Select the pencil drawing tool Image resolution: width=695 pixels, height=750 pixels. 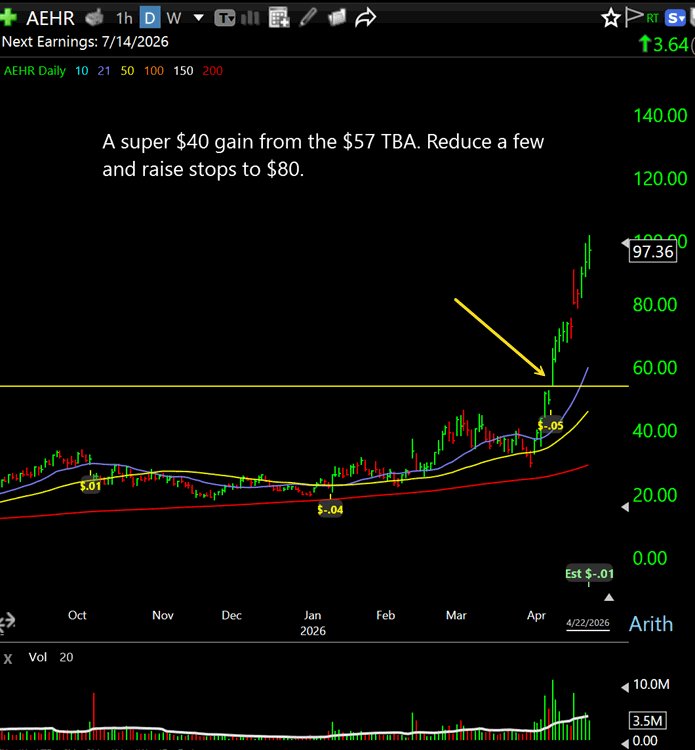(309, 17)
